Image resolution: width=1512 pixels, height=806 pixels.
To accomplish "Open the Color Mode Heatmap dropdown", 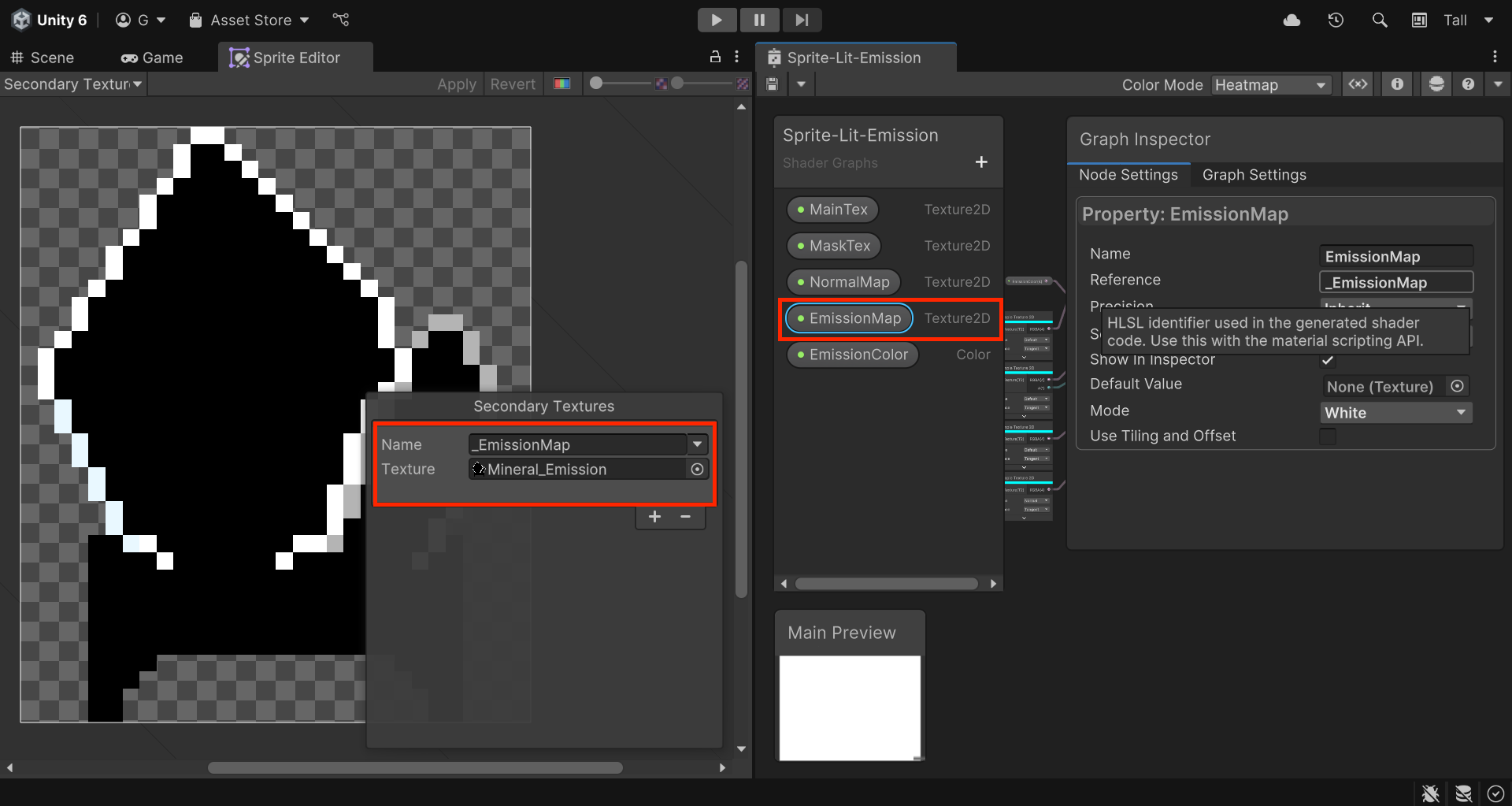I will coord(1271,85).
